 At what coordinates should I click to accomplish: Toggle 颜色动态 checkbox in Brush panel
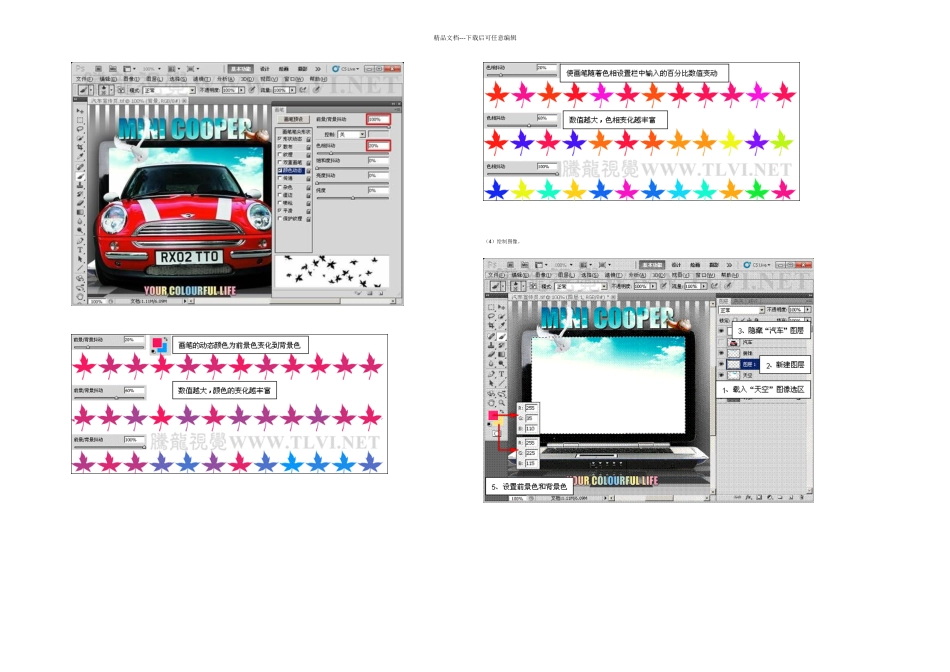coord(279,170)
